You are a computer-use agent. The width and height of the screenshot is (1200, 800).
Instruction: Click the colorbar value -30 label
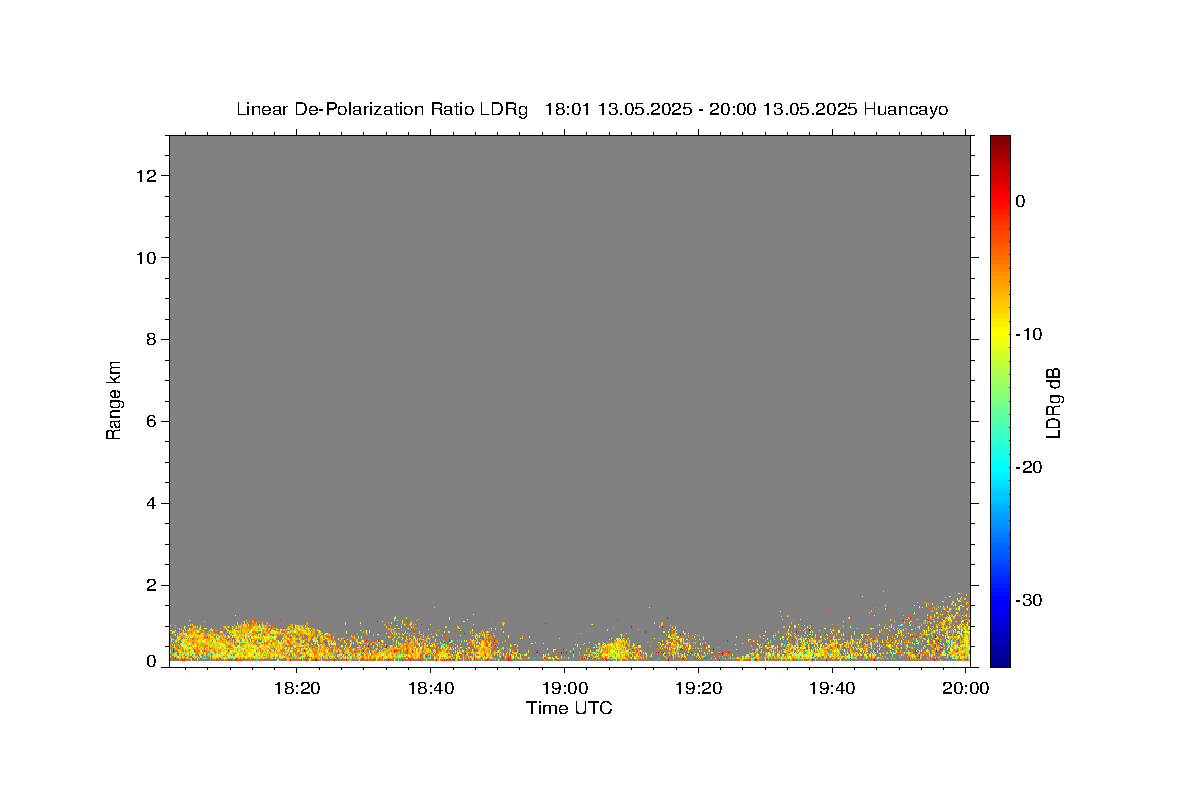1029,600
